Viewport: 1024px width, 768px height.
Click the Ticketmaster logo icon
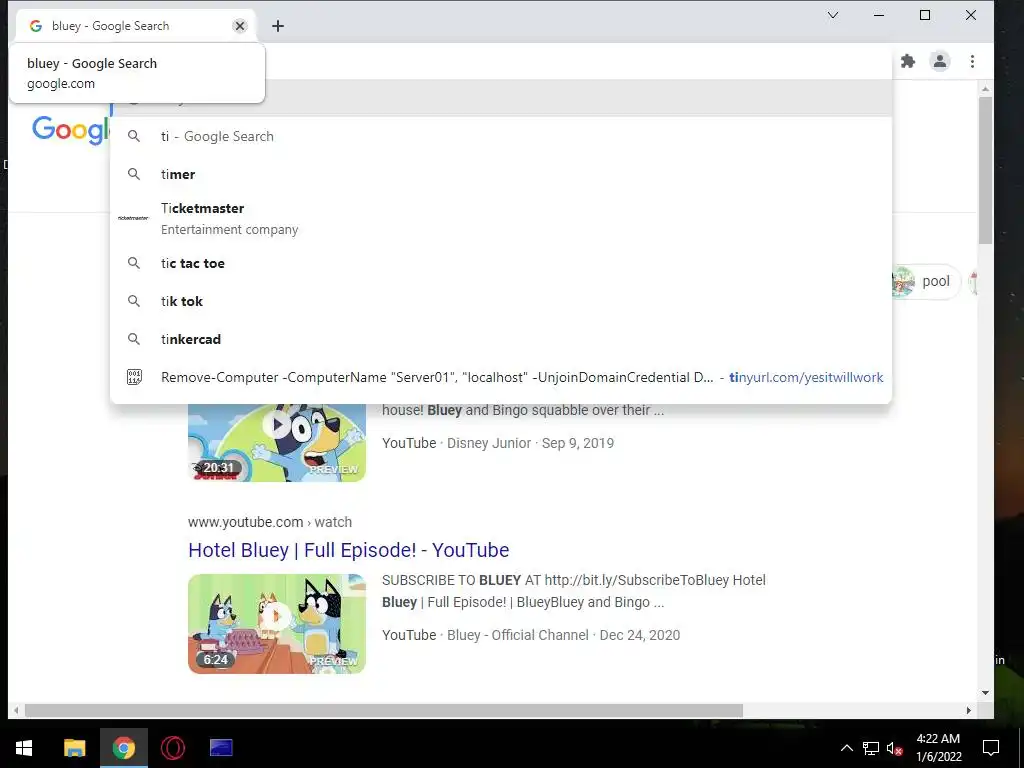coord(133,218)
